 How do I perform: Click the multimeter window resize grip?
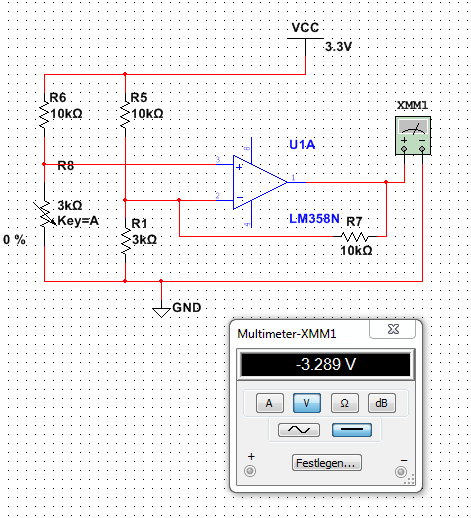410,479
